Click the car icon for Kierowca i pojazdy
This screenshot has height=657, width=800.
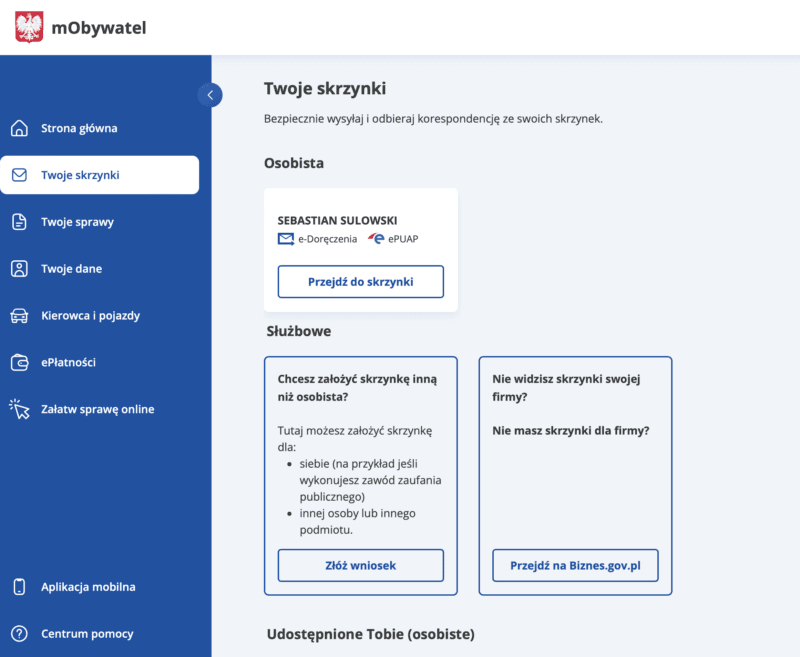[x=19, y=316]
